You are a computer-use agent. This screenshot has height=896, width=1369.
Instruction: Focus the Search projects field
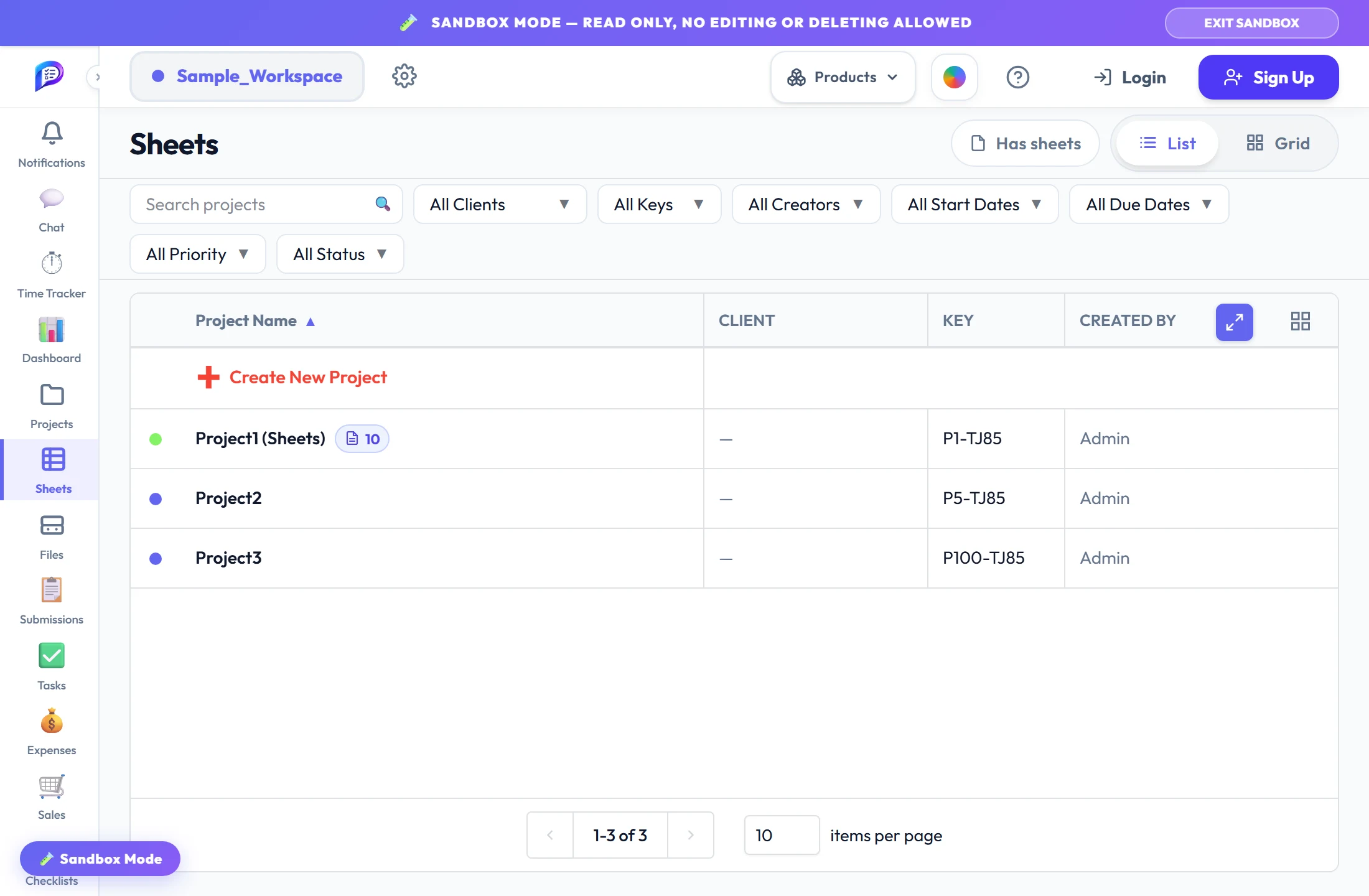coord(266,204)
